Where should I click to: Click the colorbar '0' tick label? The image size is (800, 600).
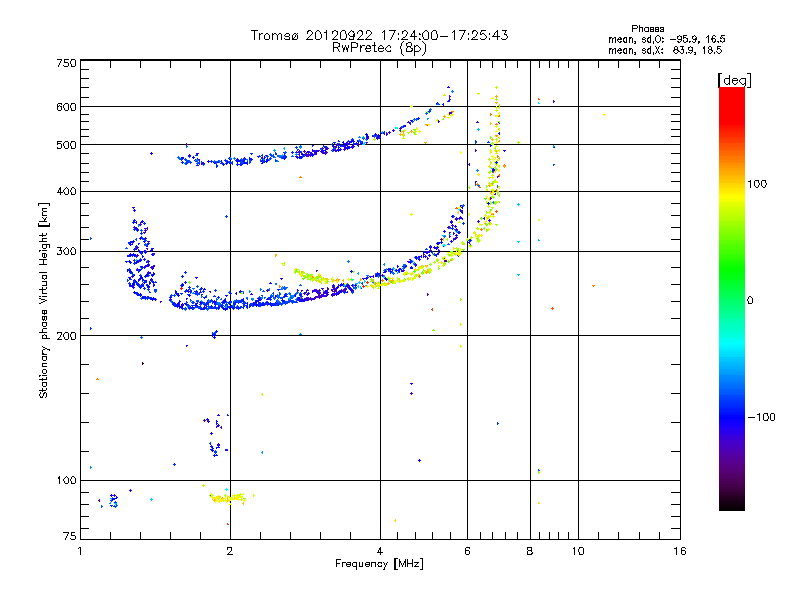[750, 301]
